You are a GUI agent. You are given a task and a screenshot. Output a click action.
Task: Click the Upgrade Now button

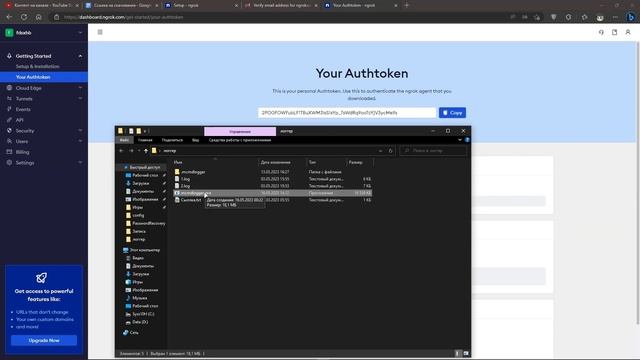point(44,340)
